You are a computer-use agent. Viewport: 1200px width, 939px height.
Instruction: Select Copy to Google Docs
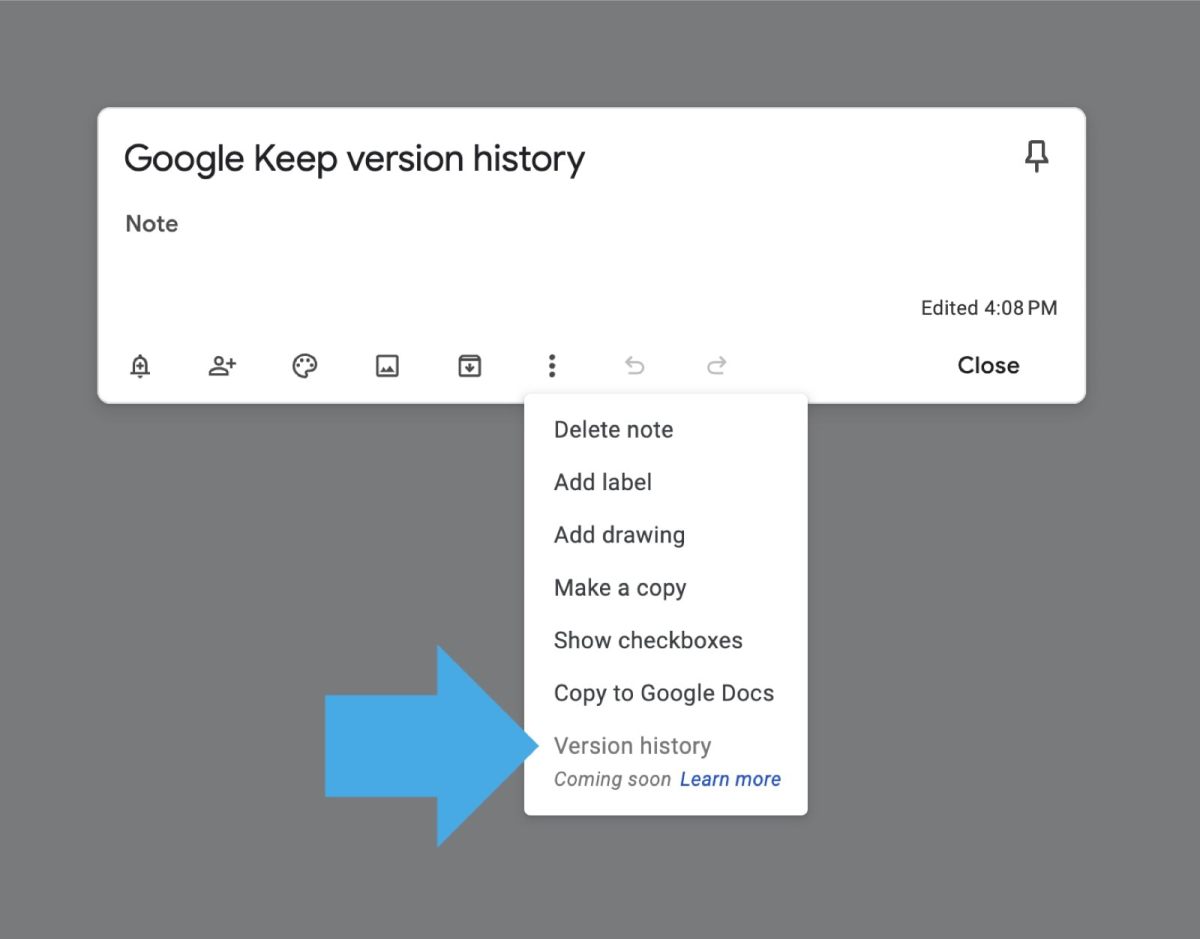click(664, 693)
